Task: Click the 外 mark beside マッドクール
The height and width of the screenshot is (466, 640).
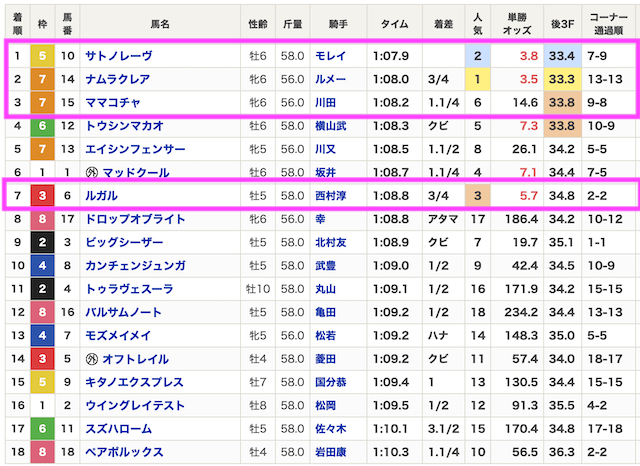Action: (91, 173)
